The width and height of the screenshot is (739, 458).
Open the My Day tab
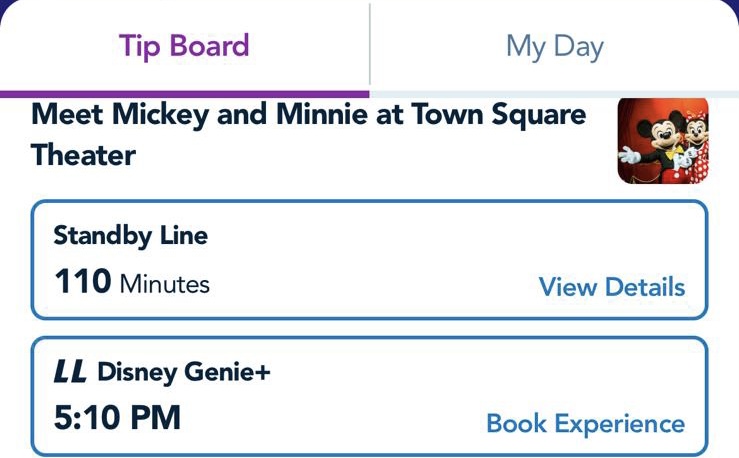[x=554, y=46]
